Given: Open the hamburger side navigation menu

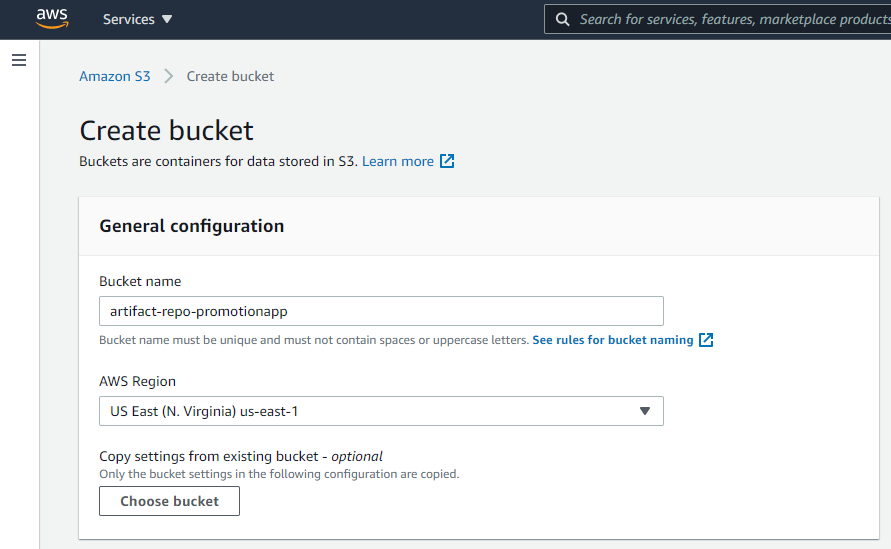Looking at the screenshot, I should point(19,60).
